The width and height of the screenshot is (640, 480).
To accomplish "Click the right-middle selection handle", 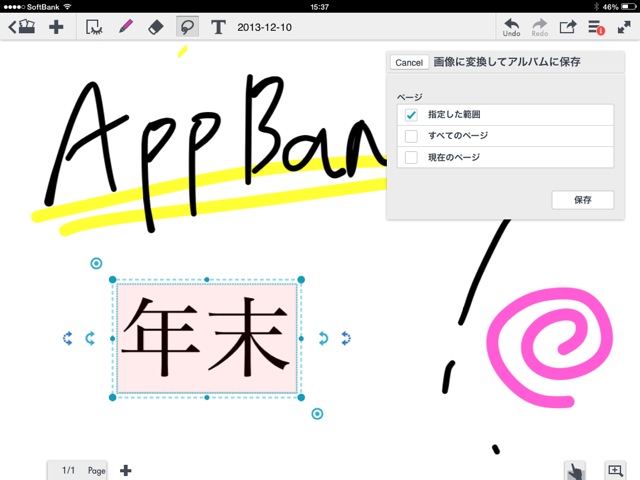I will click(301, 338).
